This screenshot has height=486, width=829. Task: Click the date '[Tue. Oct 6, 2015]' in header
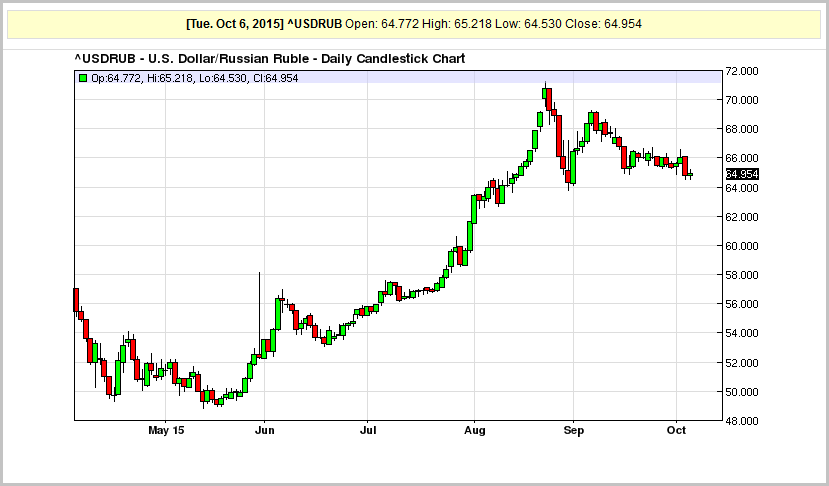pos(235,24)
